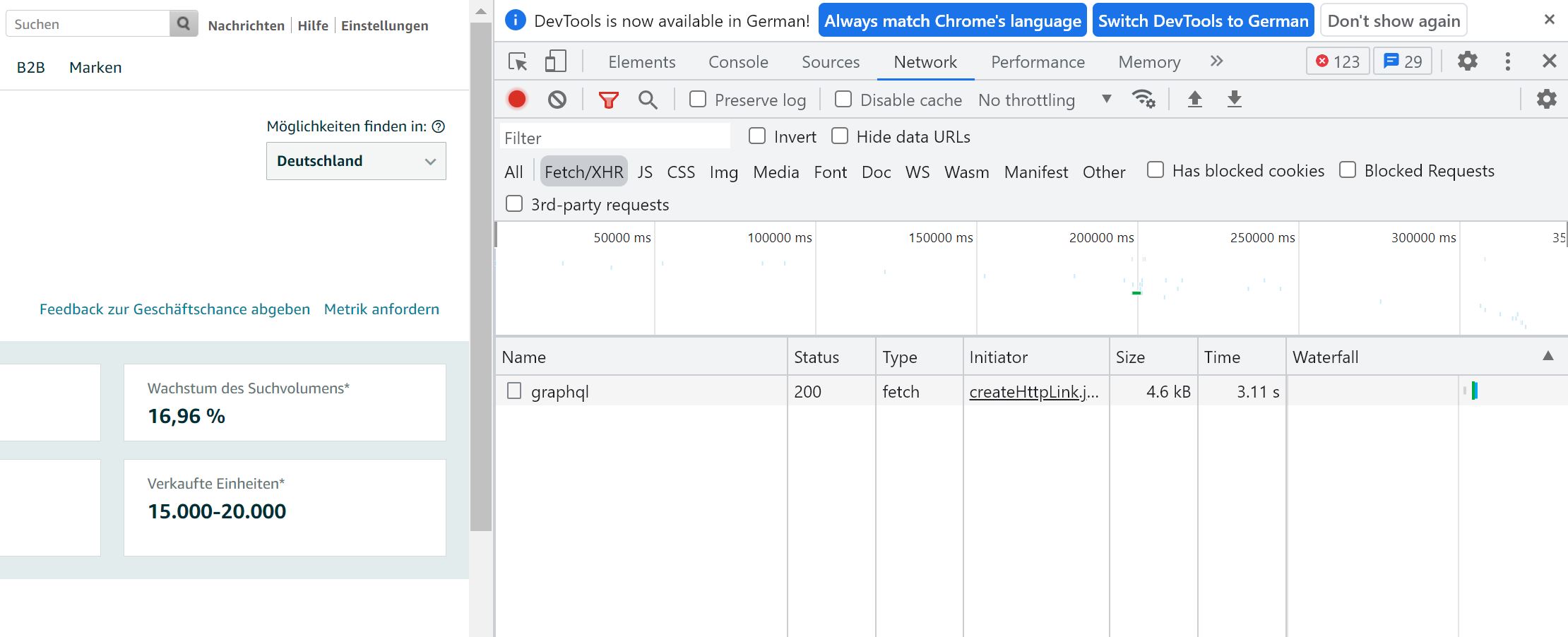1568x637 pixels.
Task: Click the 123 errors badge
Action: 1338,61
